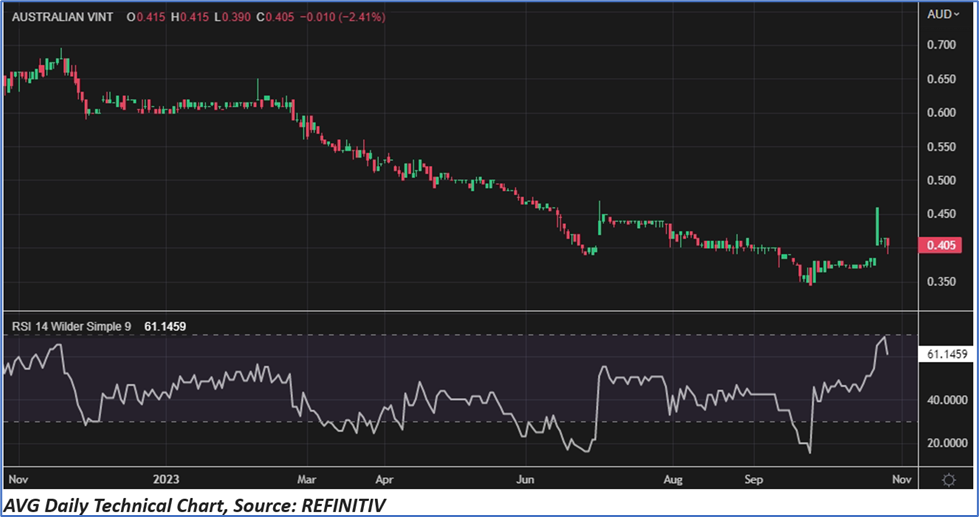Click the Mar label on time axis
The width and height of the screenshot is (979, 517).
(x=307, y=480)
